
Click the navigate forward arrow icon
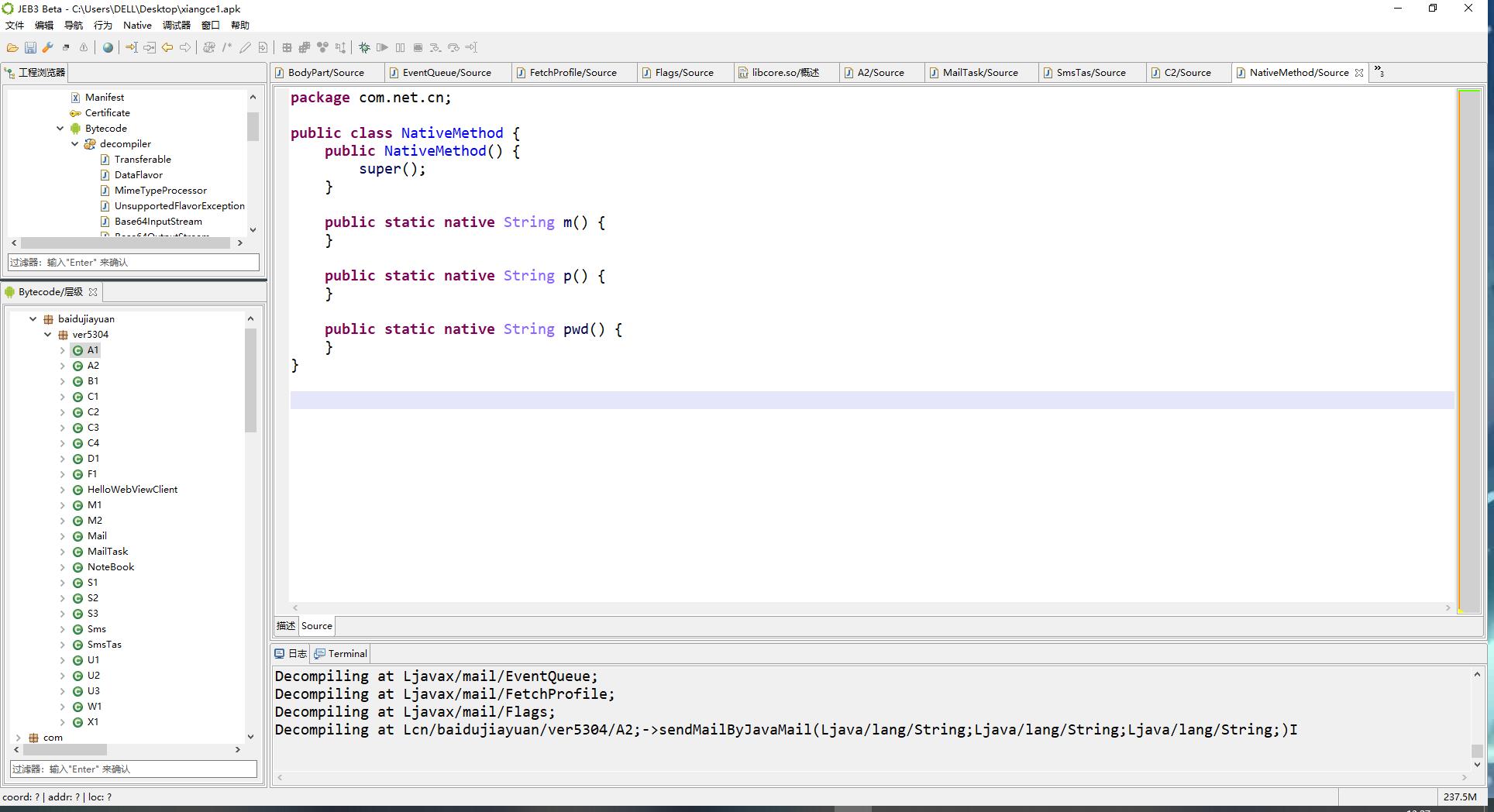tap(185, 47)
